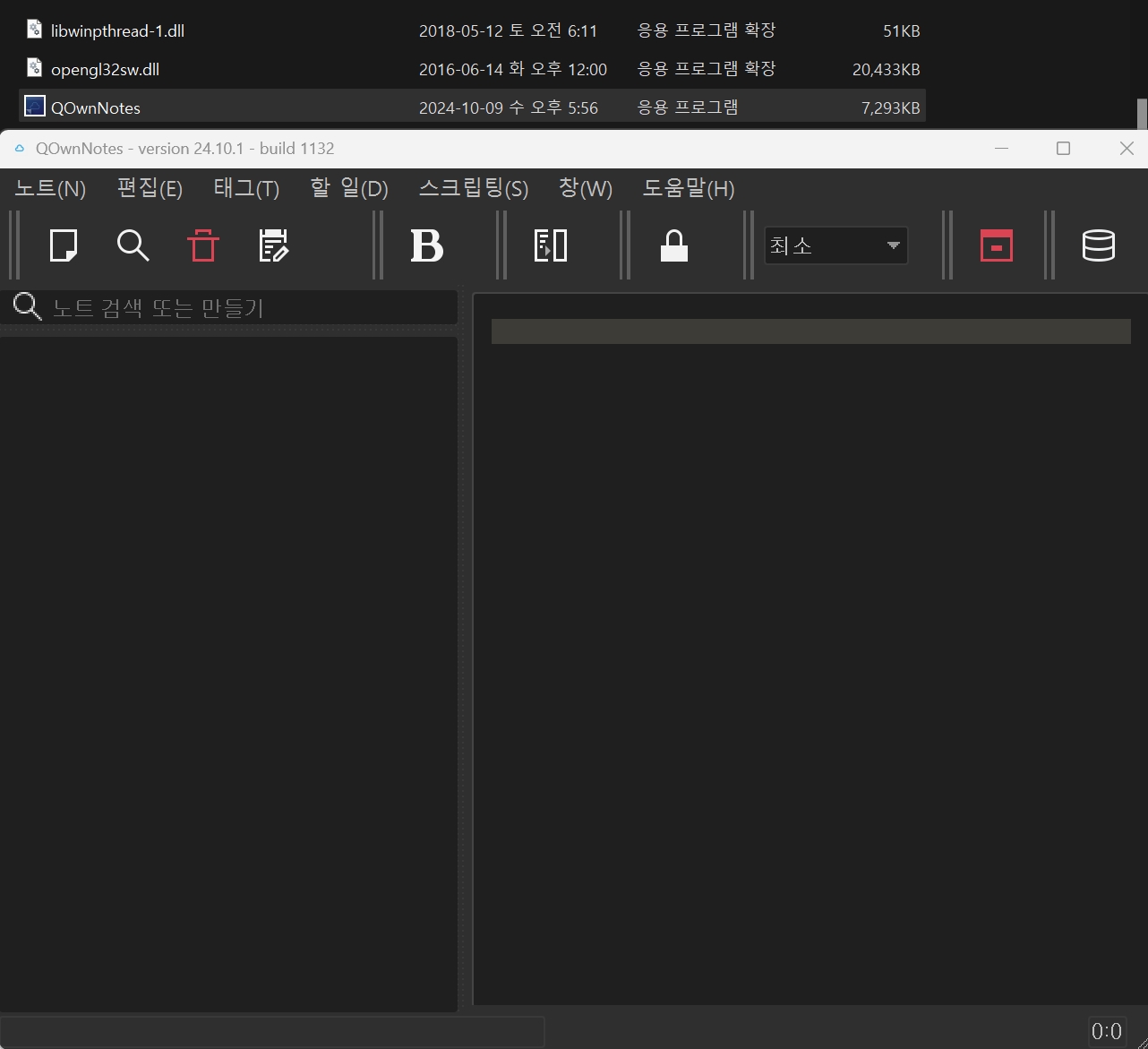Click the magnifier find icon in toolbar
This screenshot has height=1049, width=1148.
tap(133, 245)
